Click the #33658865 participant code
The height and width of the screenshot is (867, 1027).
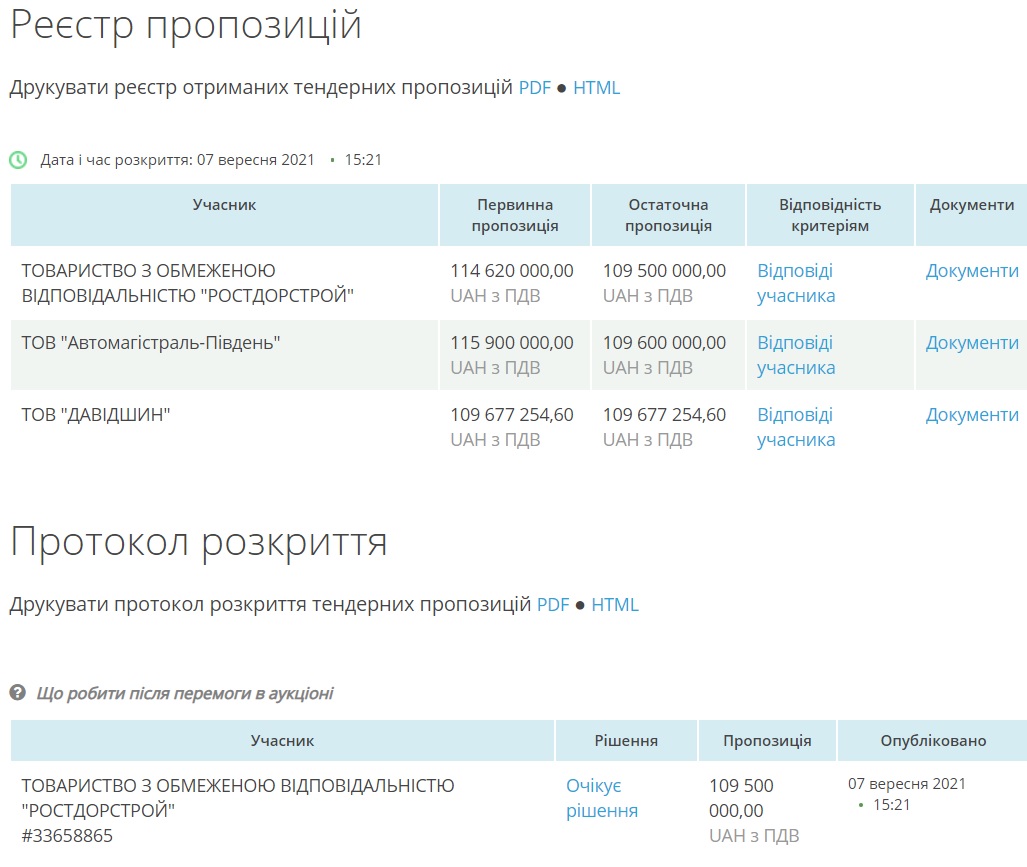67,836
